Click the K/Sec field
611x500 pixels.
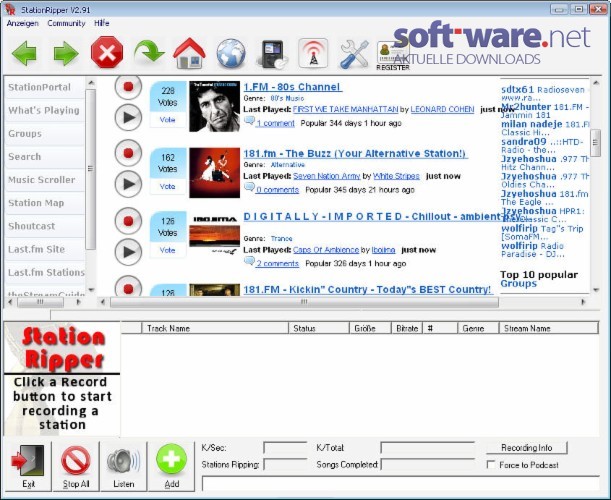(285, 448)
